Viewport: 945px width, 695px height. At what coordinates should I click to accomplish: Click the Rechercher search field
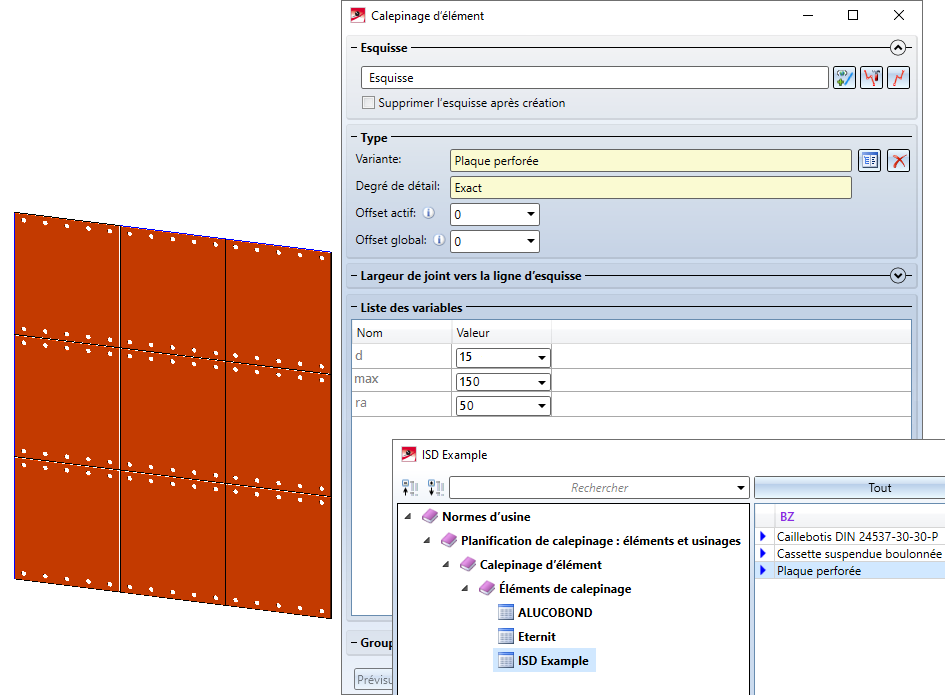tap(598, 488)
